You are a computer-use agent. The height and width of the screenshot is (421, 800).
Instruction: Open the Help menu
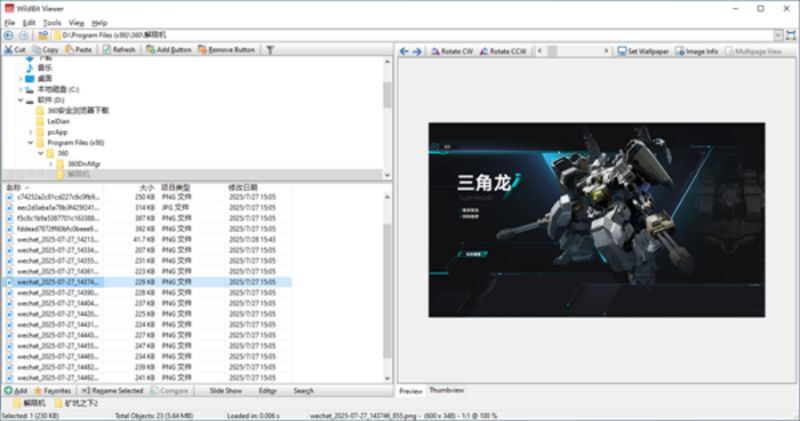coord(99,23)
